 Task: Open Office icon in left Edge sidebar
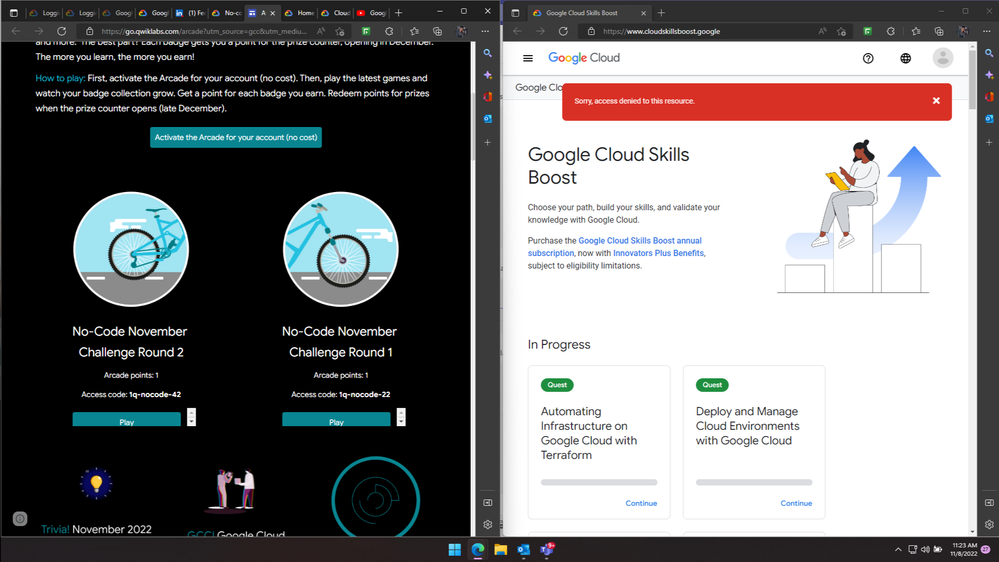pos(487,97)
